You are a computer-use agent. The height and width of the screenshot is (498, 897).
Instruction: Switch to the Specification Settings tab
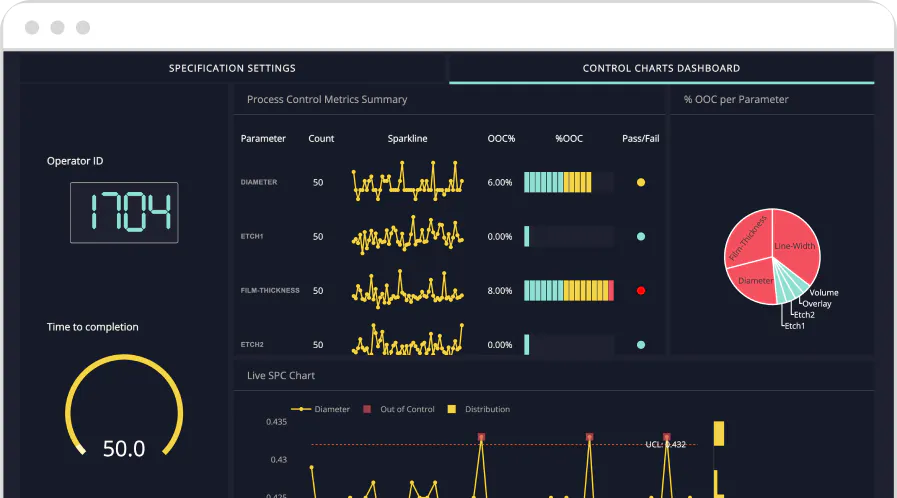pos(232,68)
